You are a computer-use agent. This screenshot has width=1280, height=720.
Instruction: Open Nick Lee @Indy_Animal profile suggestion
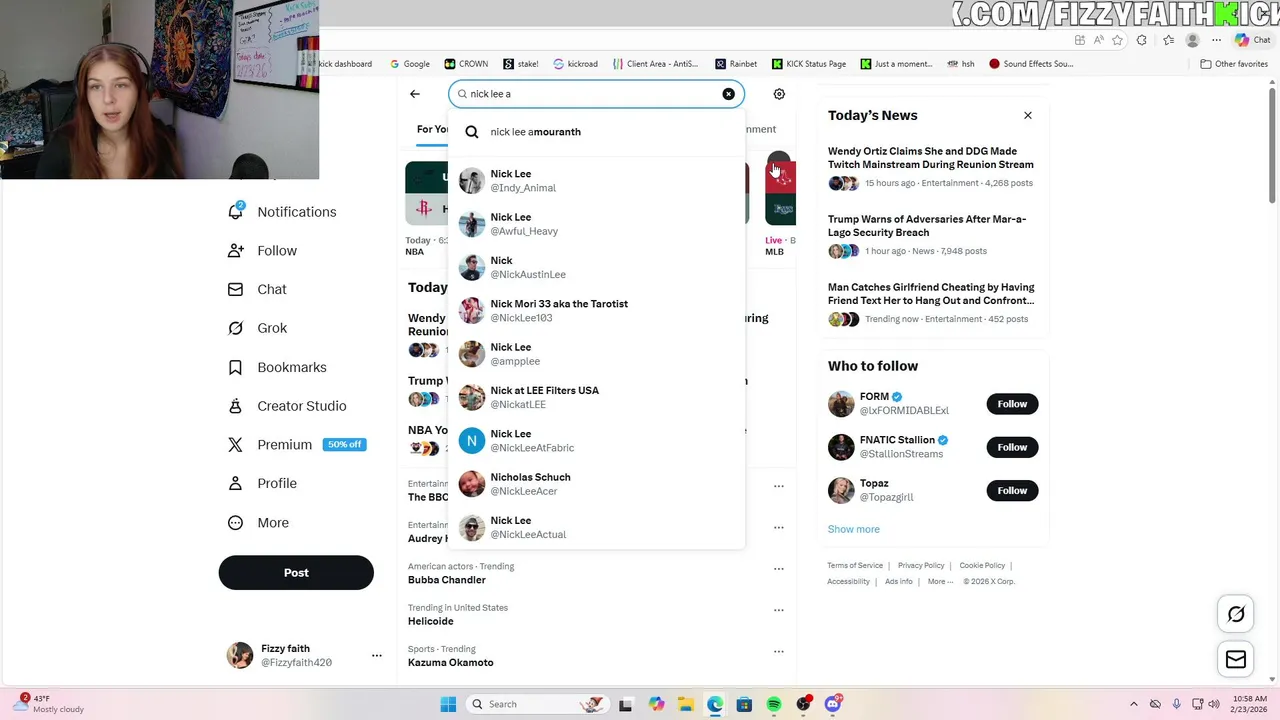pos(596,181)
